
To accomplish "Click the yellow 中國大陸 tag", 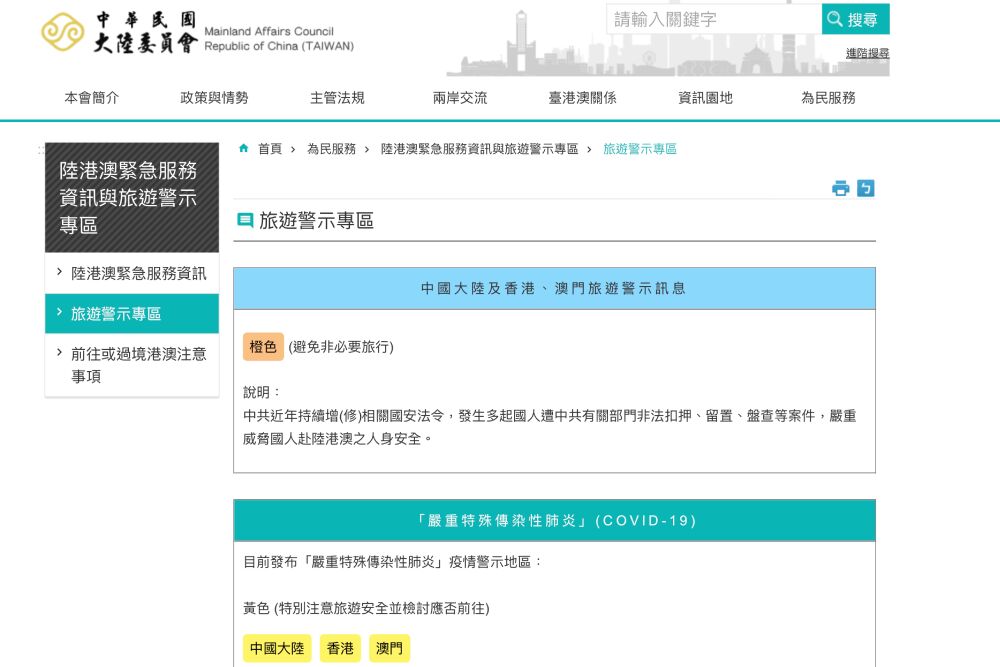I will pyautogui.click(x=277, y=649).
